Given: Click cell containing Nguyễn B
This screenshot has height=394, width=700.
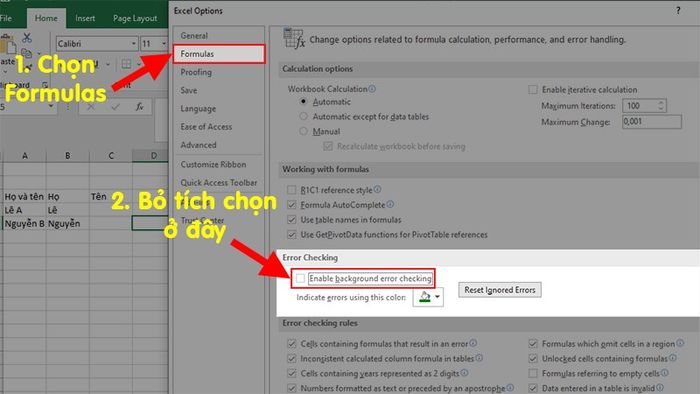Looking at the screenshot, I should (25, 224).
